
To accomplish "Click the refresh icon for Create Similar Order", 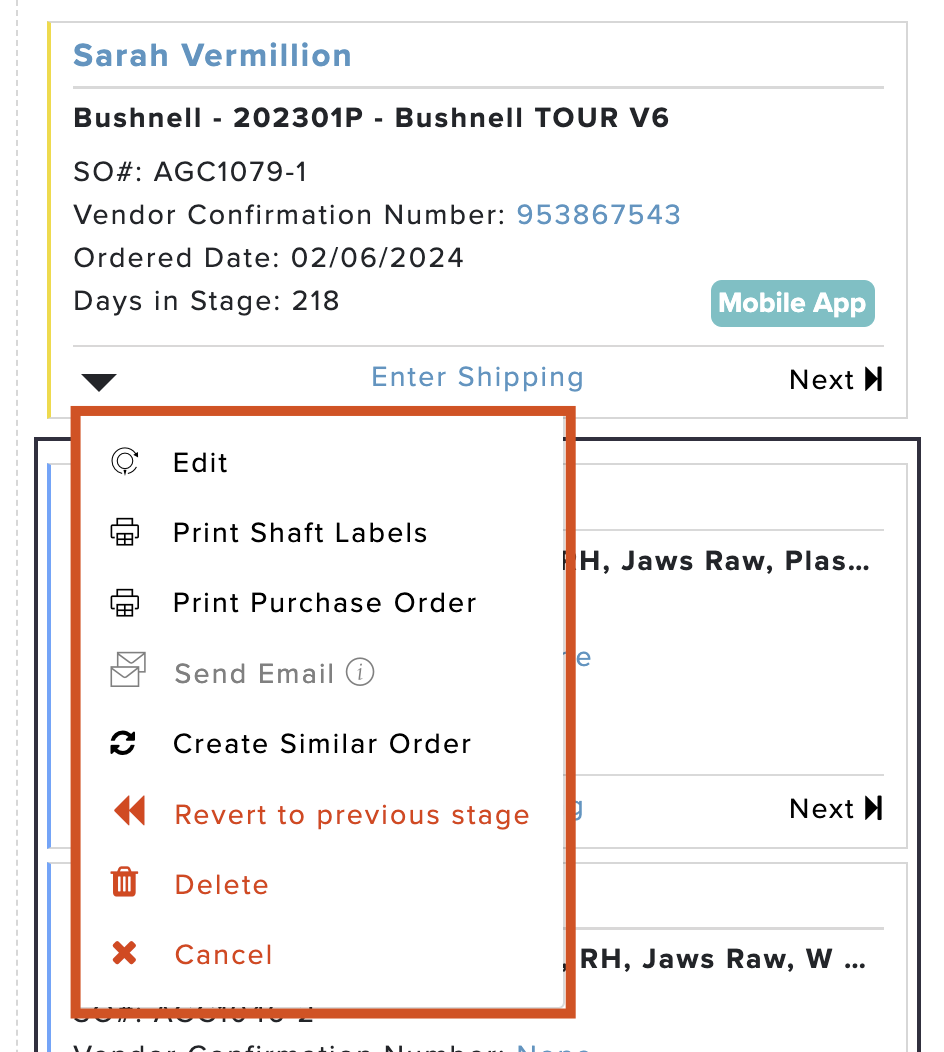I will [123, 743].
